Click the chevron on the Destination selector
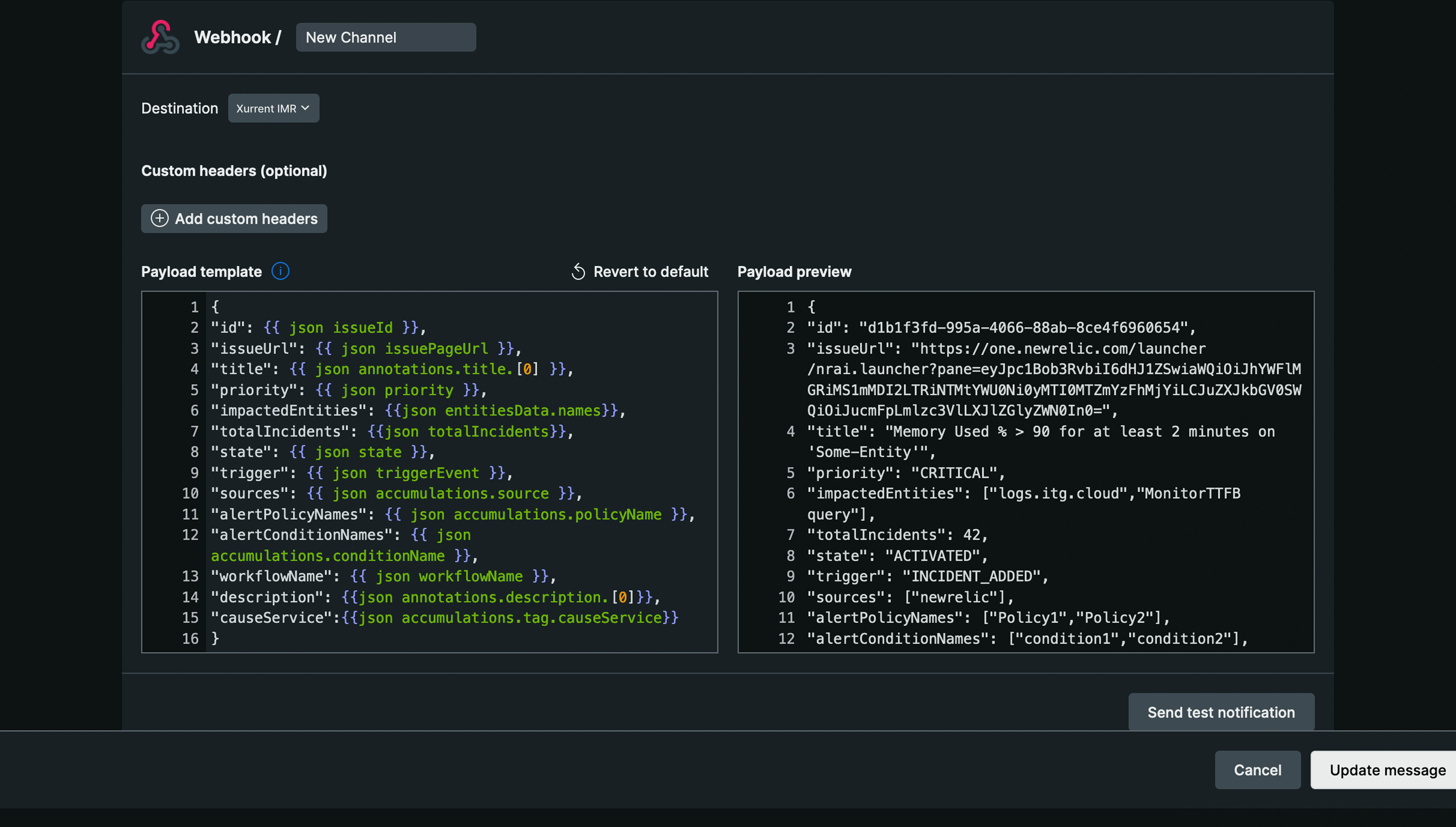Viewport: 1456px width, 827px height. click(x=306, y=108)
